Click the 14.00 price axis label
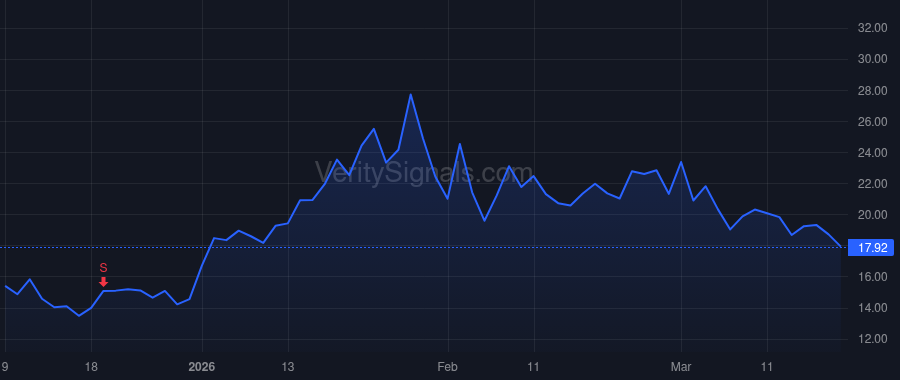Screen dimensions: 900x380 [x=872, y=308]
